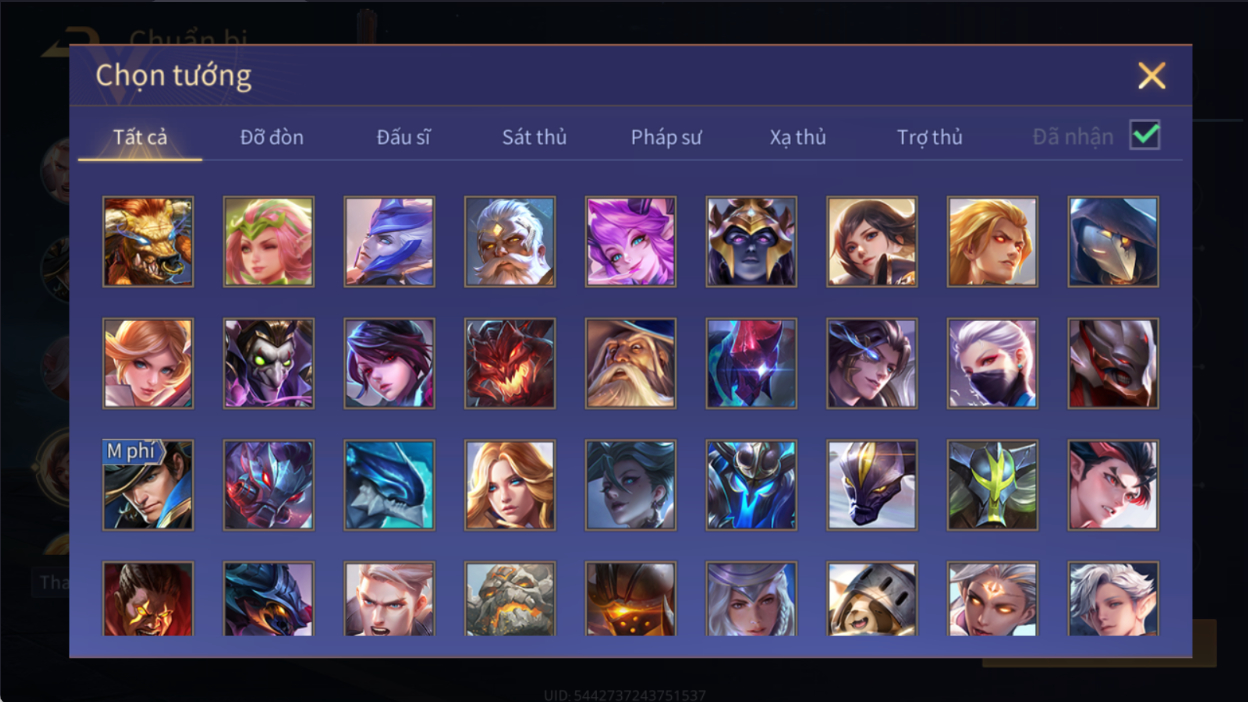Select the purple-haired bunny girl hero
Image resolution: width=1248 pixels, height=702 pixels.
point(631,242)
